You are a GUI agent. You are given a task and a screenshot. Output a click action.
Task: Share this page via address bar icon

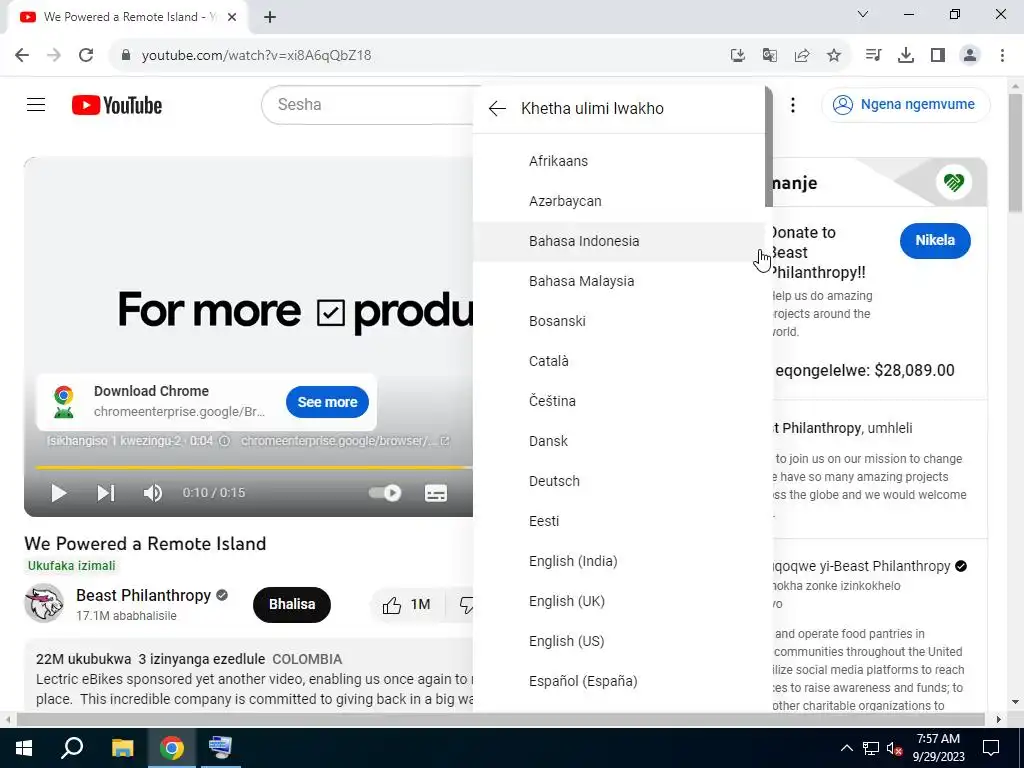(802, 56)
